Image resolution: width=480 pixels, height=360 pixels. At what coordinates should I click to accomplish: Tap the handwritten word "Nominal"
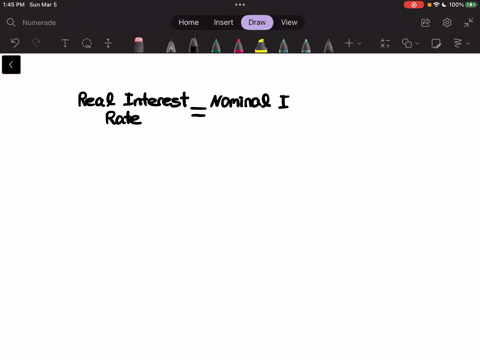point(240,101)
